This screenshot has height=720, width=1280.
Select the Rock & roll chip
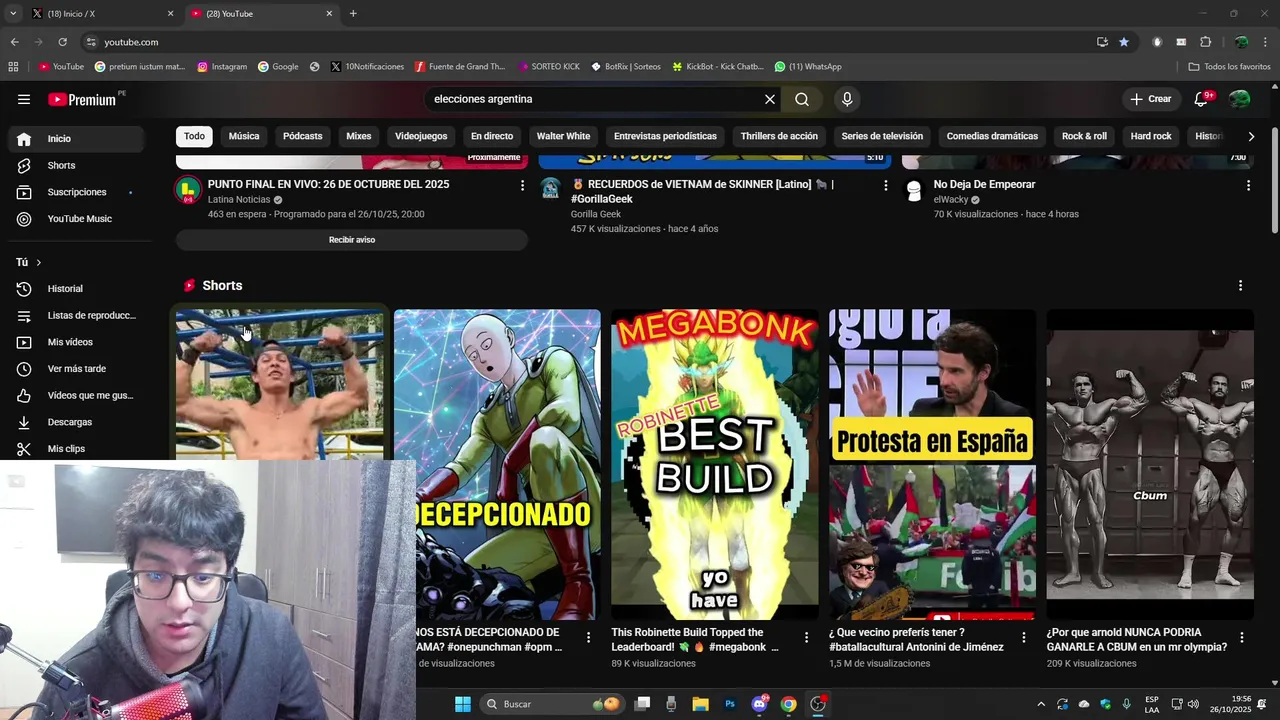pos(1084,136)
